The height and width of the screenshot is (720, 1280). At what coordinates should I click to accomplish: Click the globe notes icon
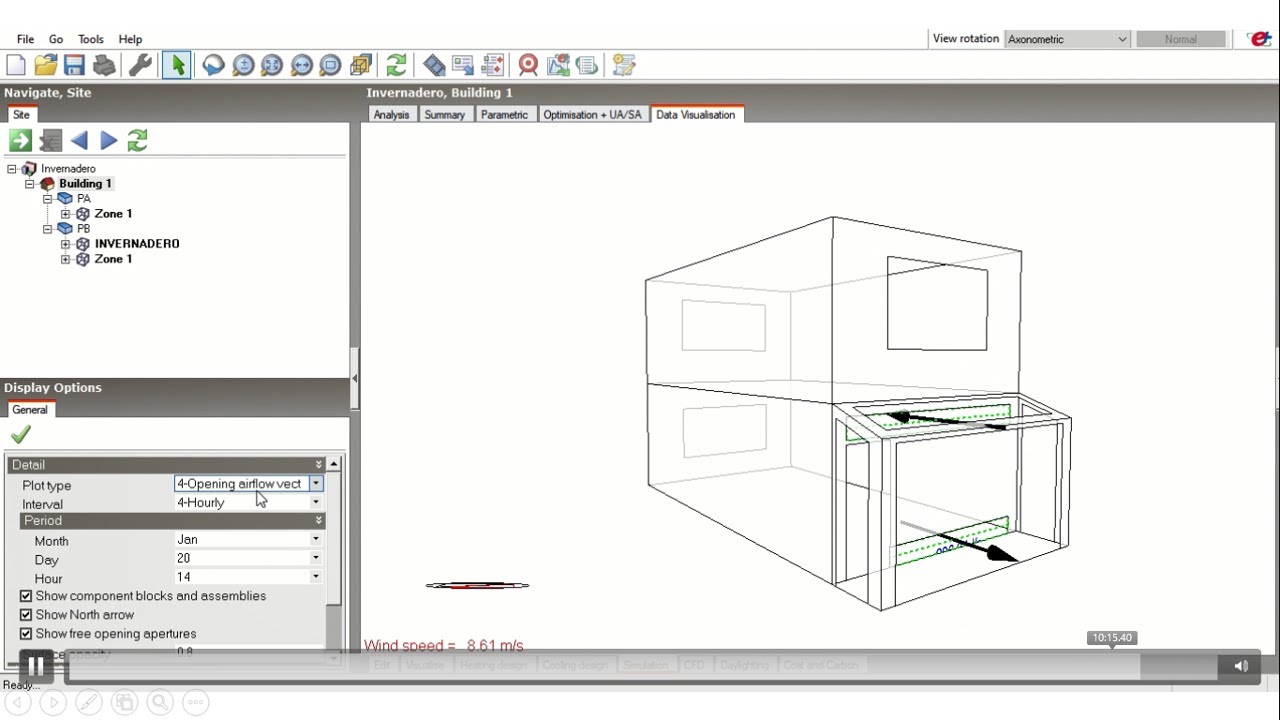[587, 66]
